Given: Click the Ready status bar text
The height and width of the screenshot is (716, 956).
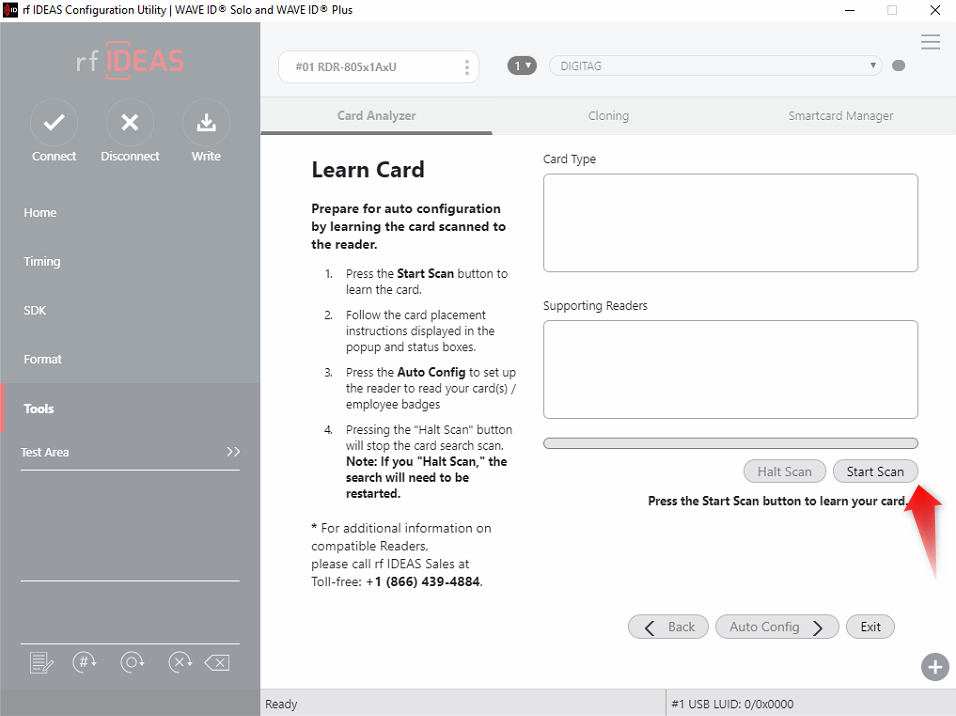Looking at the screenshot, I should [281, 704].
